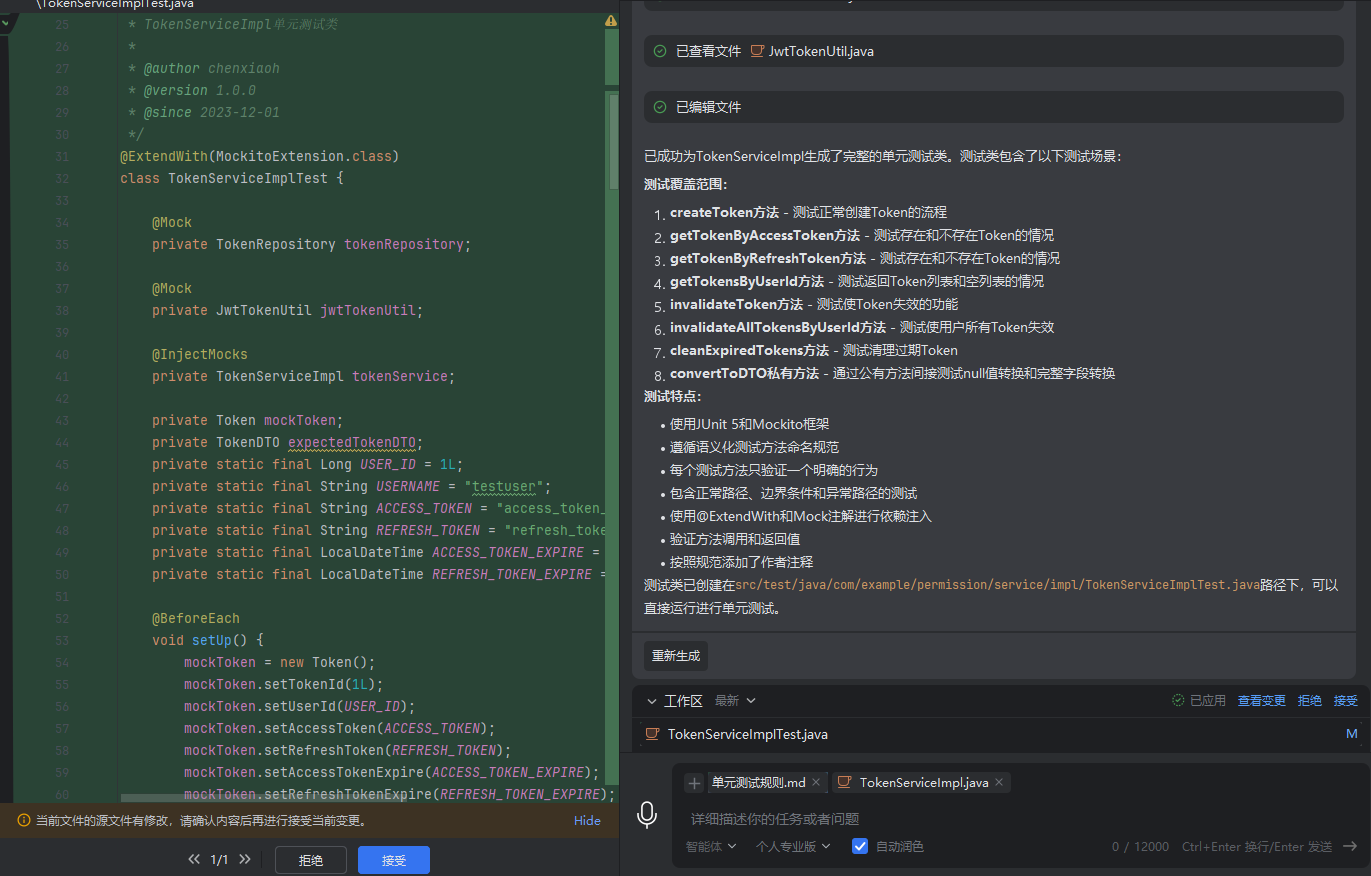This screenshot has height=876, width=1371.
Task: Click the blue 接受 button below the editor
Action: [393, 860]
